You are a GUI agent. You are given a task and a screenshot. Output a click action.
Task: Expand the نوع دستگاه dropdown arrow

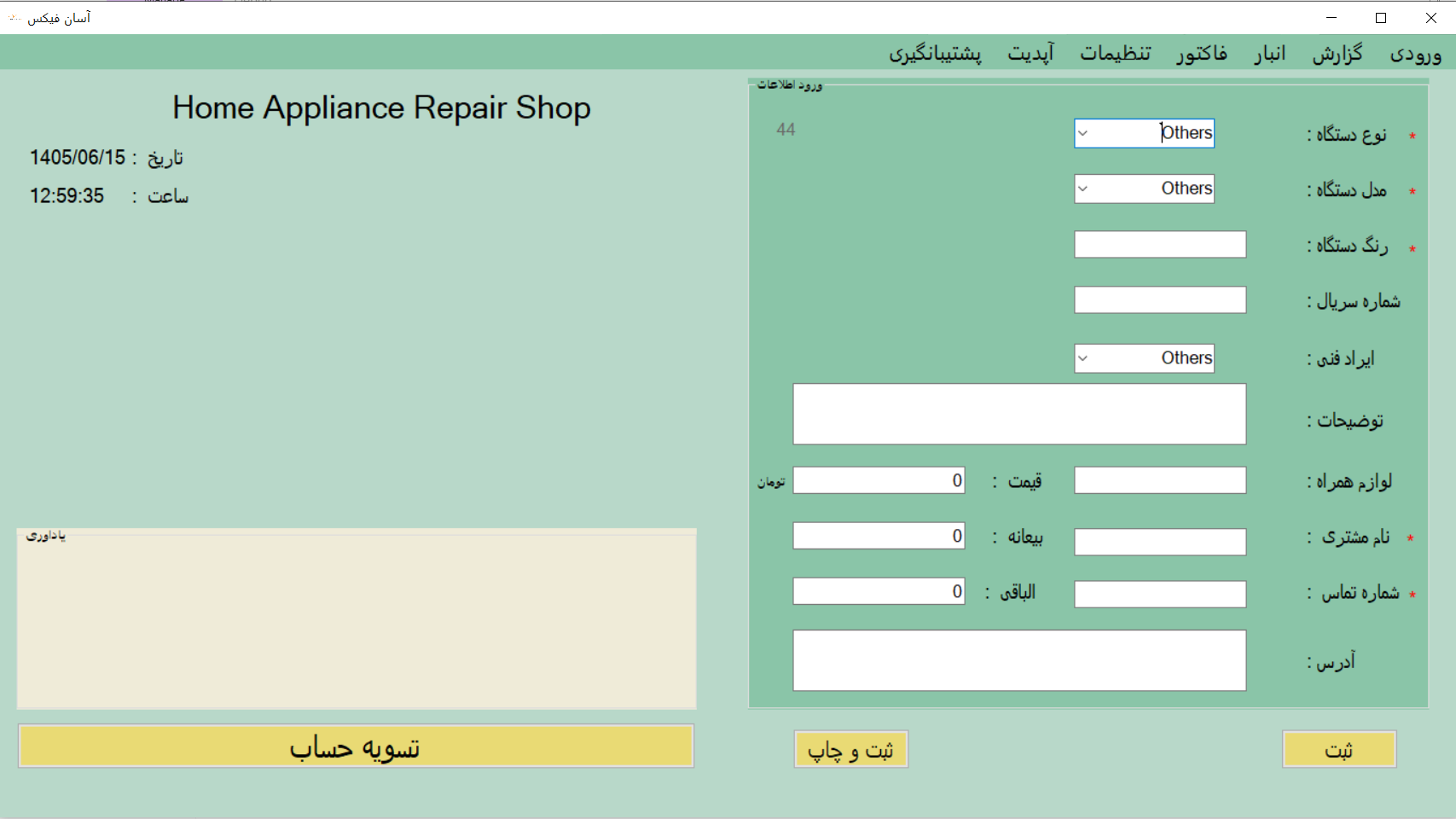tap(1083, 133)
